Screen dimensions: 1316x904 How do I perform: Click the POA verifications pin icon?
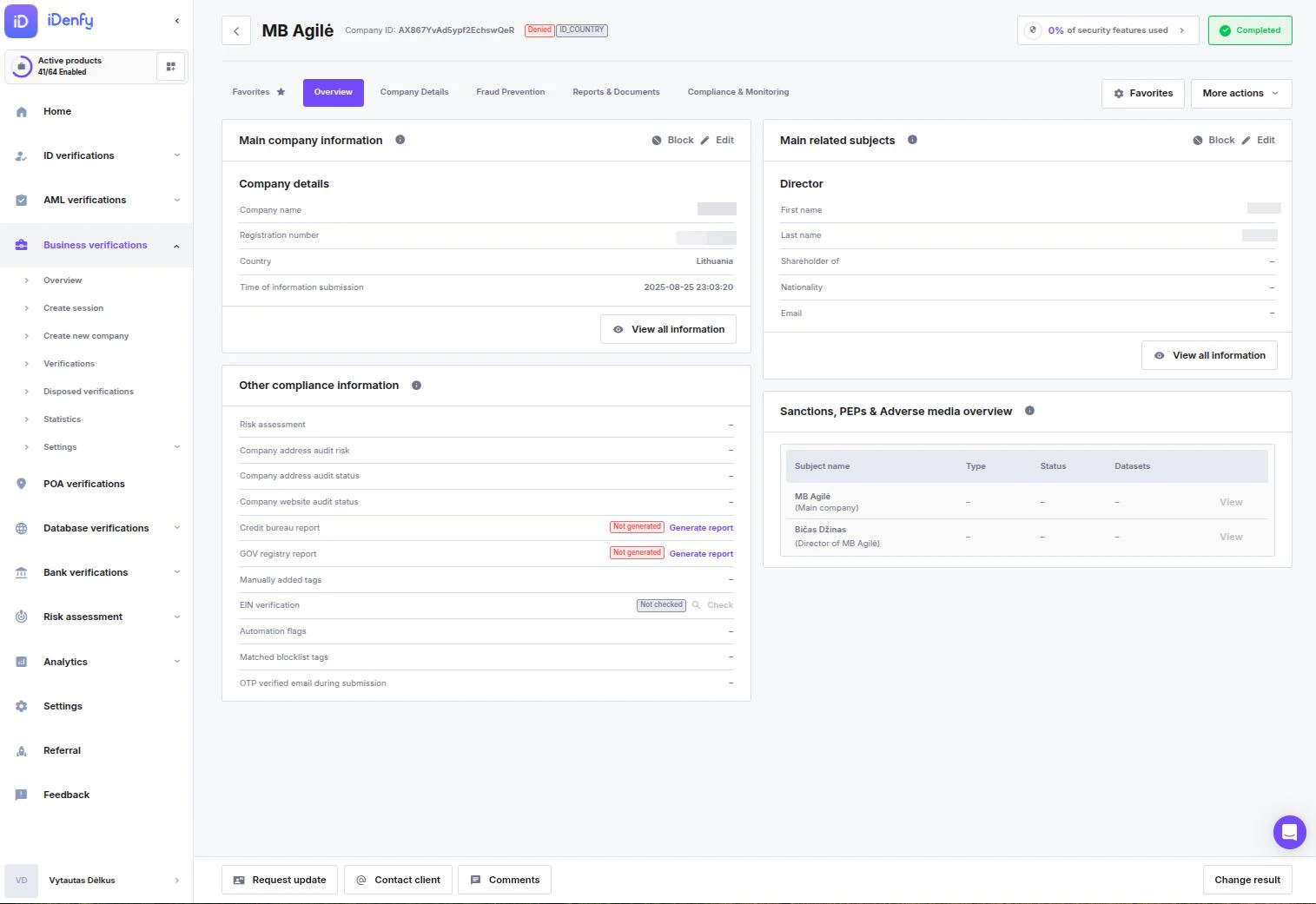pyautogui.click(x=22, y=485)
